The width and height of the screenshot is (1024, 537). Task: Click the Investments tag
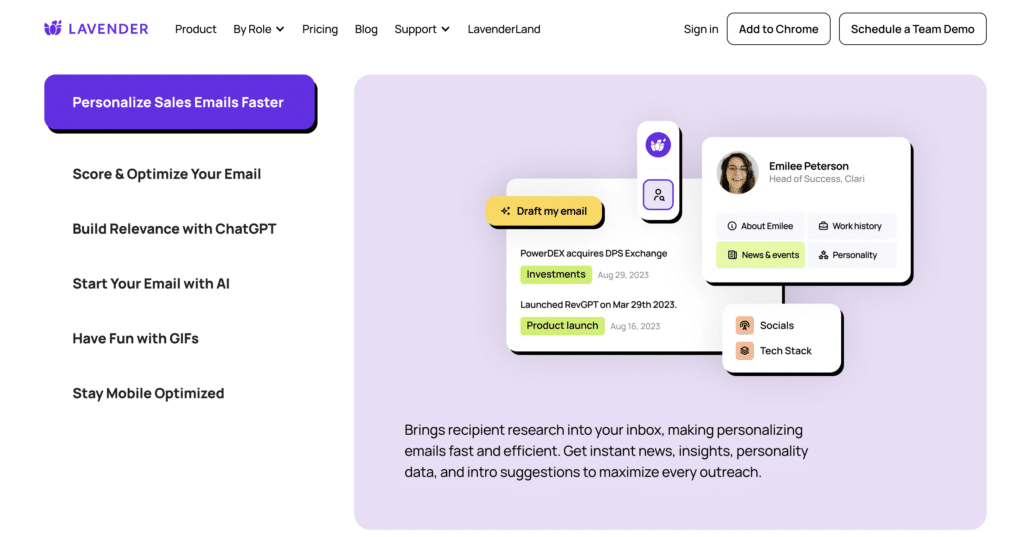click(556, 274)
